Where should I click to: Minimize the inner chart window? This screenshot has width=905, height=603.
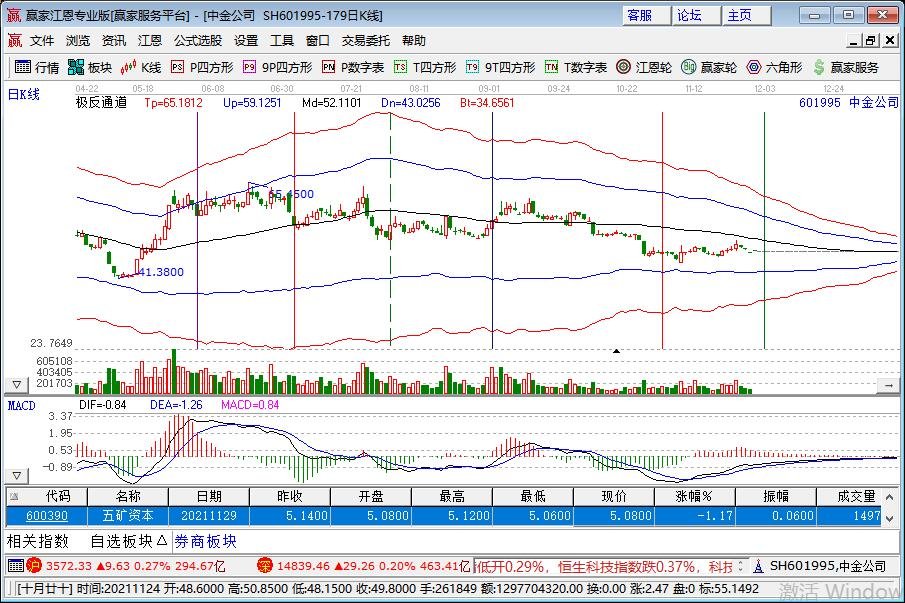(855, 40)
